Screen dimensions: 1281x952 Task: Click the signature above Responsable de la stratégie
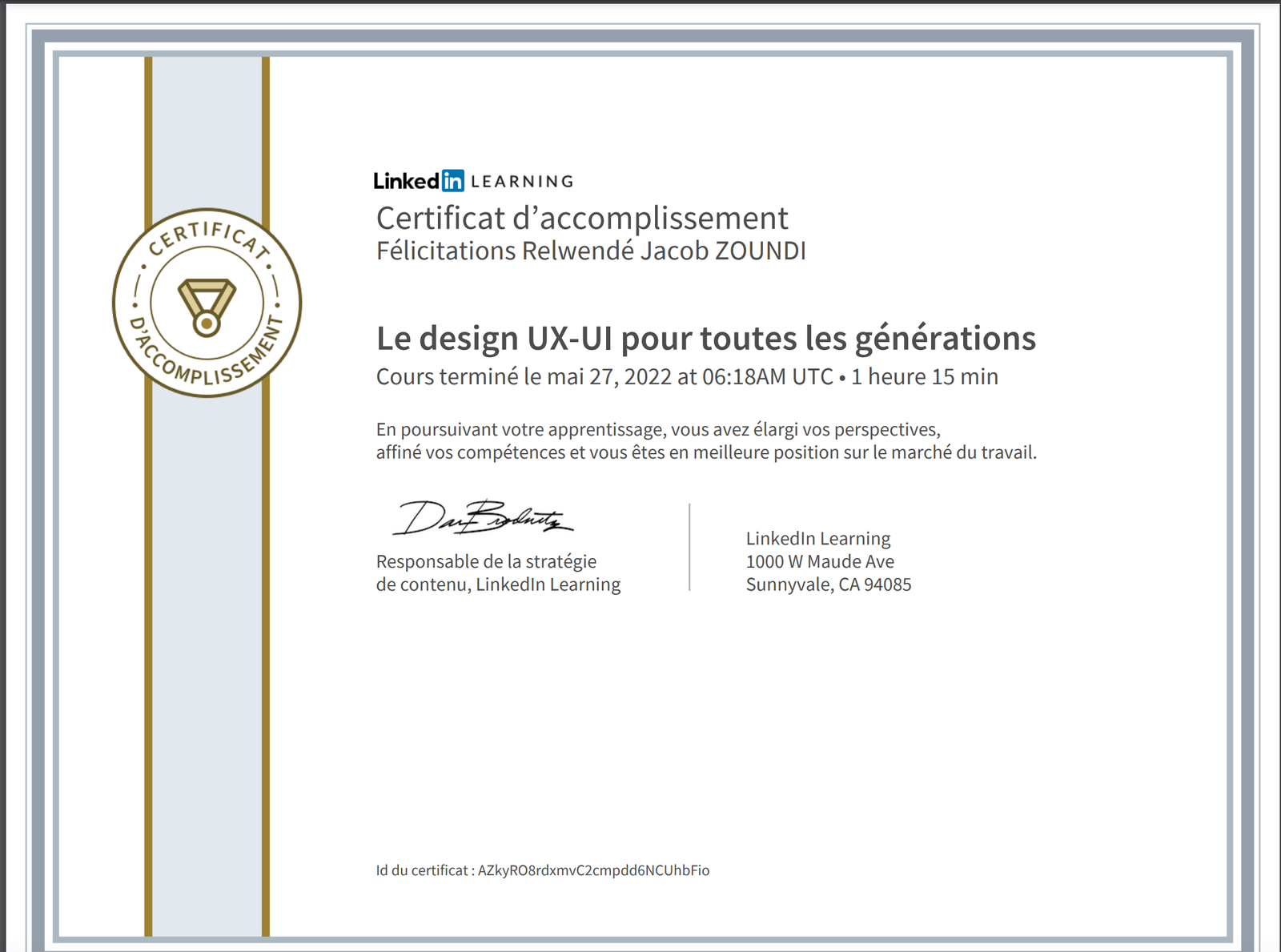pyautogui.click(x=483, y=517)
